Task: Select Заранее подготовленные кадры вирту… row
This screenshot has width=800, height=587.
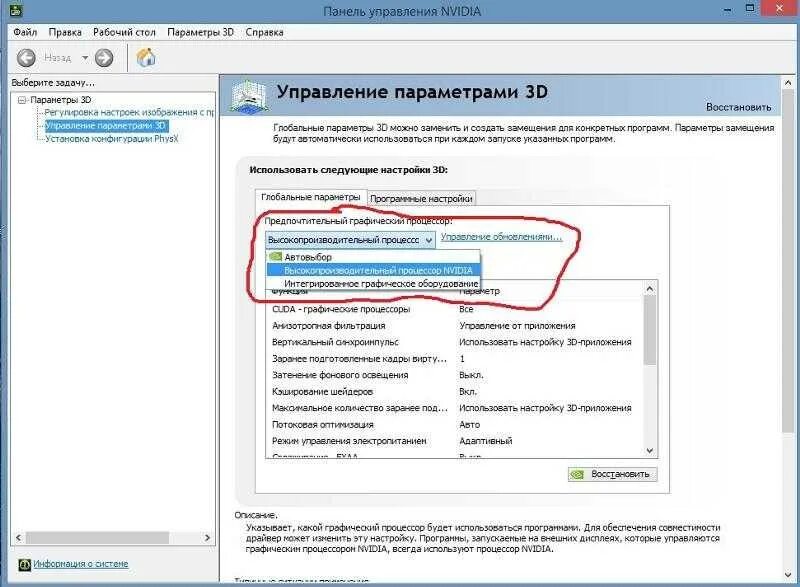Action: tap(455, 359)
